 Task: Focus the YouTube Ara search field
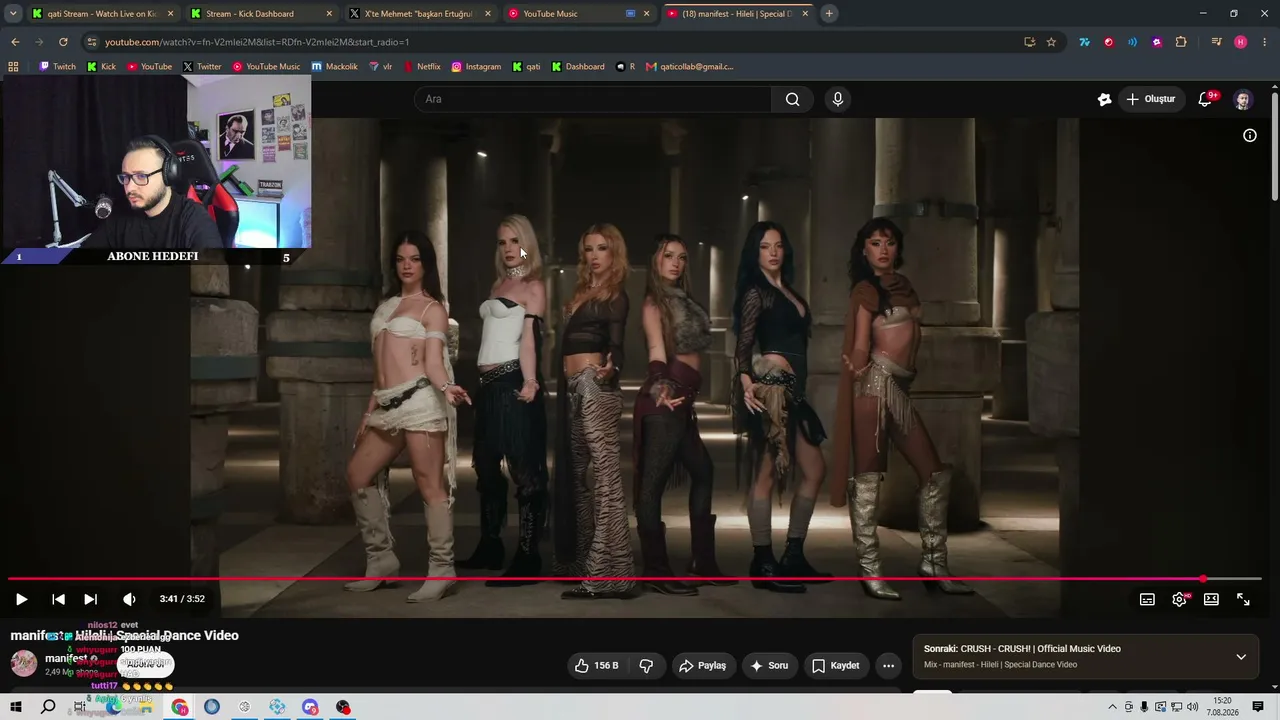(593, 99)
